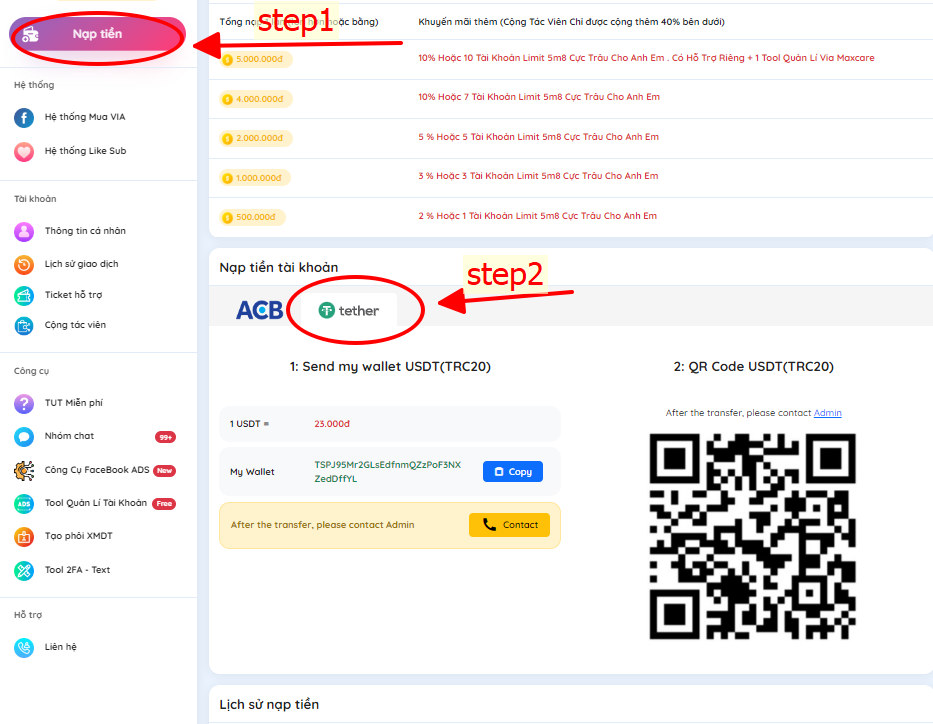Open Ticket hỗ trợ page

[x=73, y=295]
